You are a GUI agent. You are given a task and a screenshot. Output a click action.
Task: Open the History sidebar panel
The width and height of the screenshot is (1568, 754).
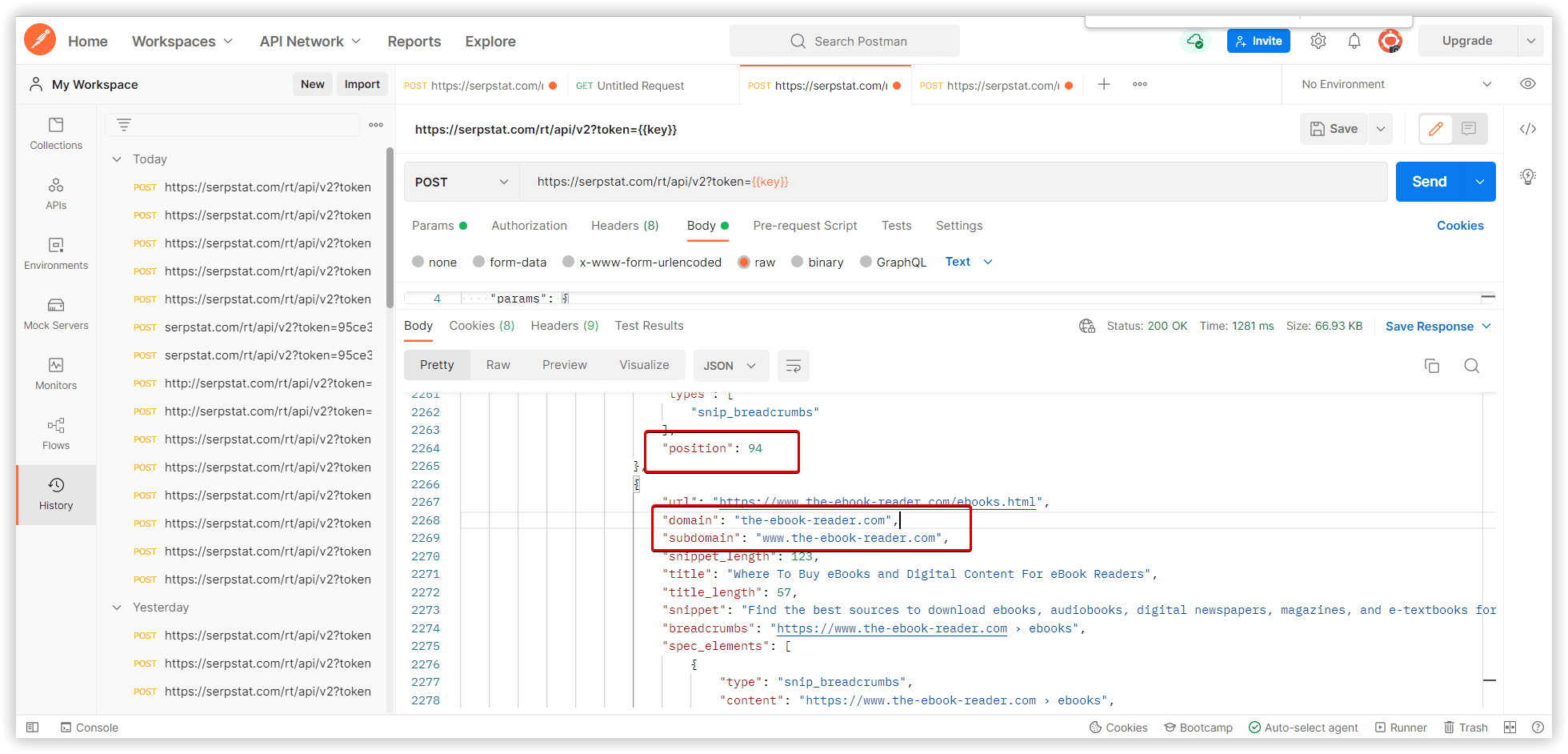pos(56,494)
